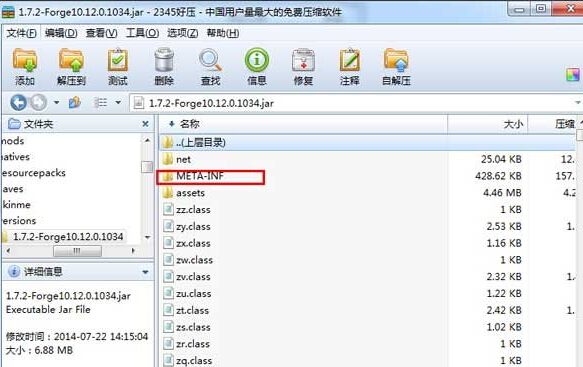583x367 pixels.
Task: Close the 文件夹 folder panel
Action: tap(145, 124)
